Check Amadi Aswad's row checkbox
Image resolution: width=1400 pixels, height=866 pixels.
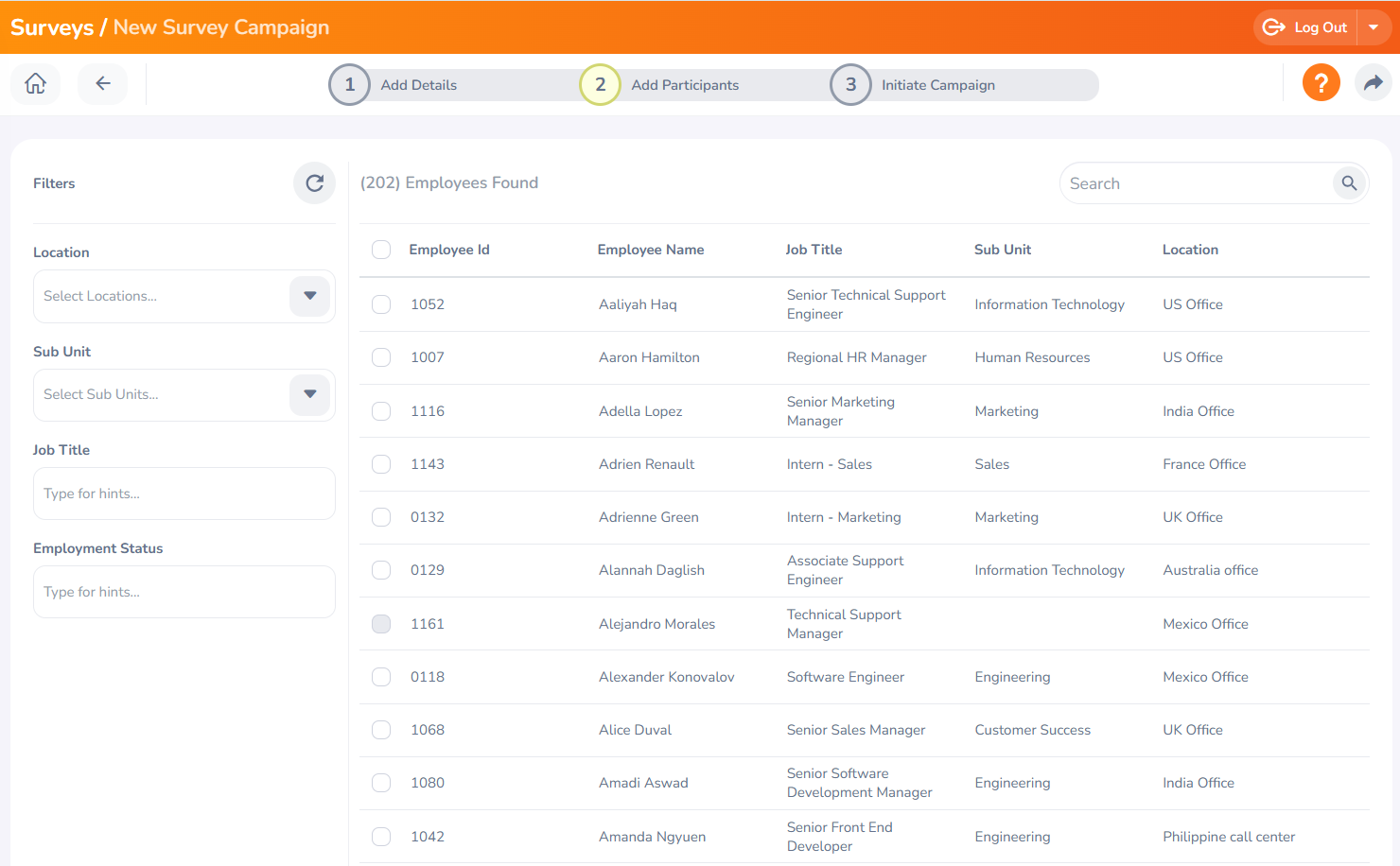coord(381,783)
